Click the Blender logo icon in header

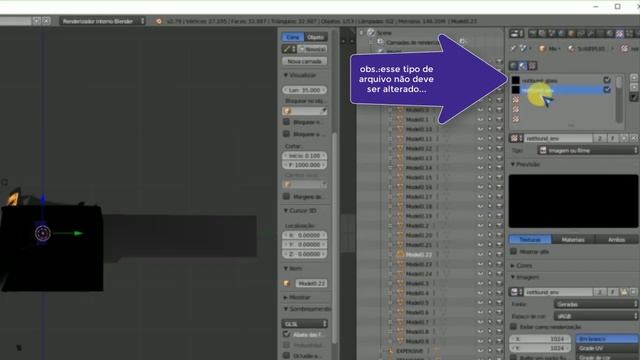(x=158, y=21)
